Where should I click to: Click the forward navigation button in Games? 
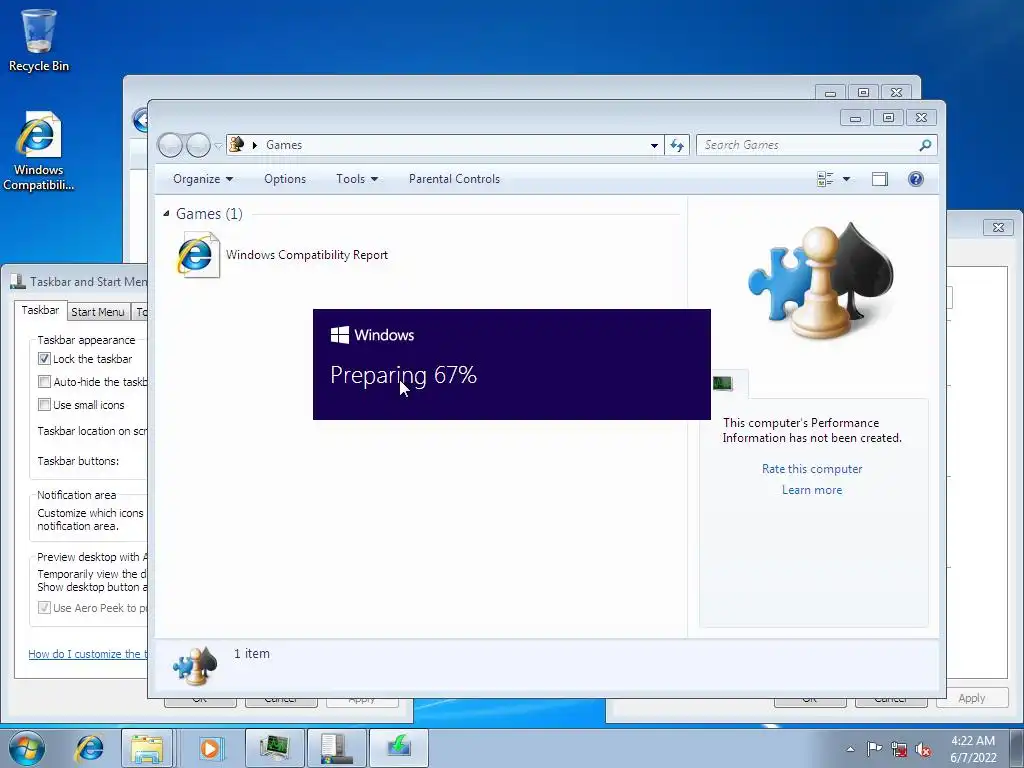click(x=198, y=145)
